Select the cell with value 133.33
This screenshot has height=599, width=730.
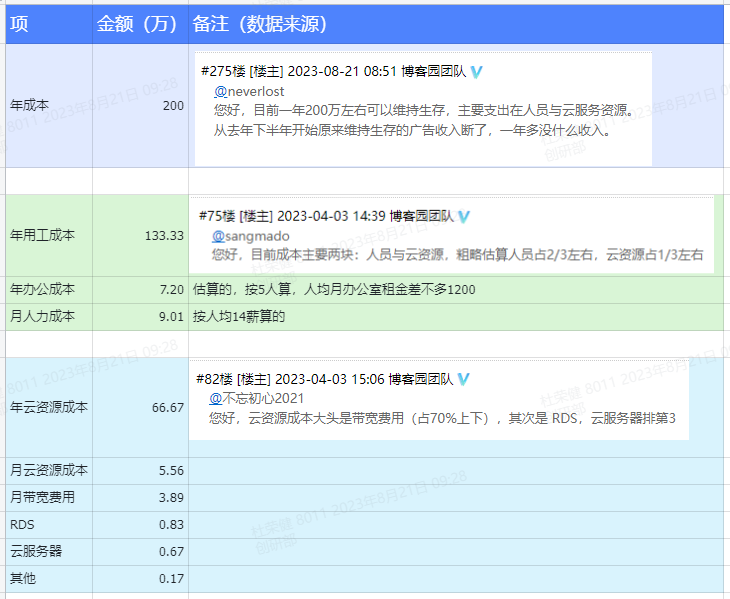tap(141, 236)
